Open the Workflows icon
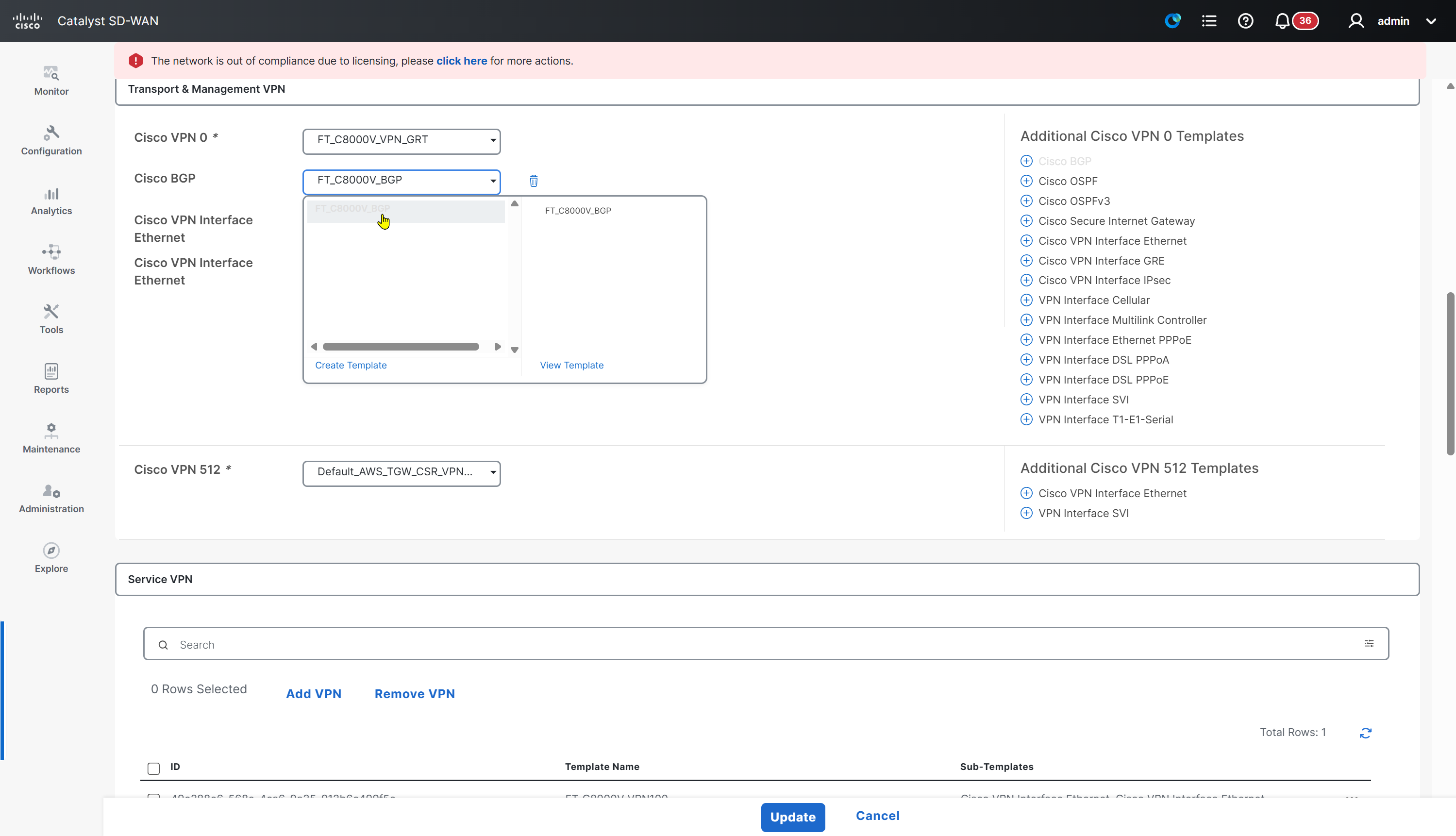1456x836 pixels. tap(51, 252)
